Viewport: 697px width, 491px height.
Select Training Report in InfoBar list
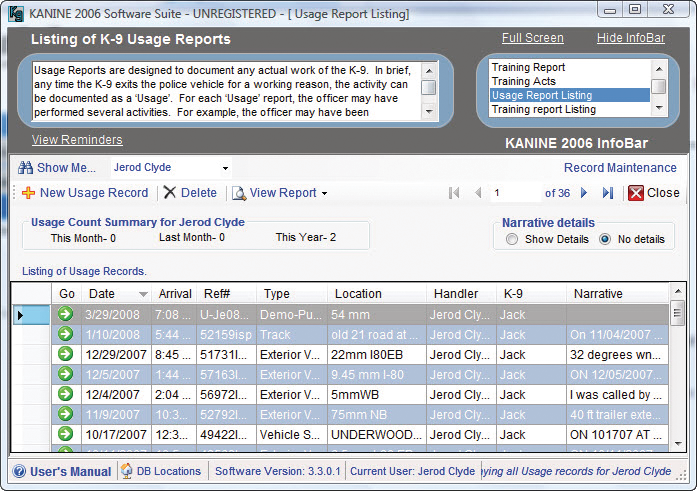[527, 67]
